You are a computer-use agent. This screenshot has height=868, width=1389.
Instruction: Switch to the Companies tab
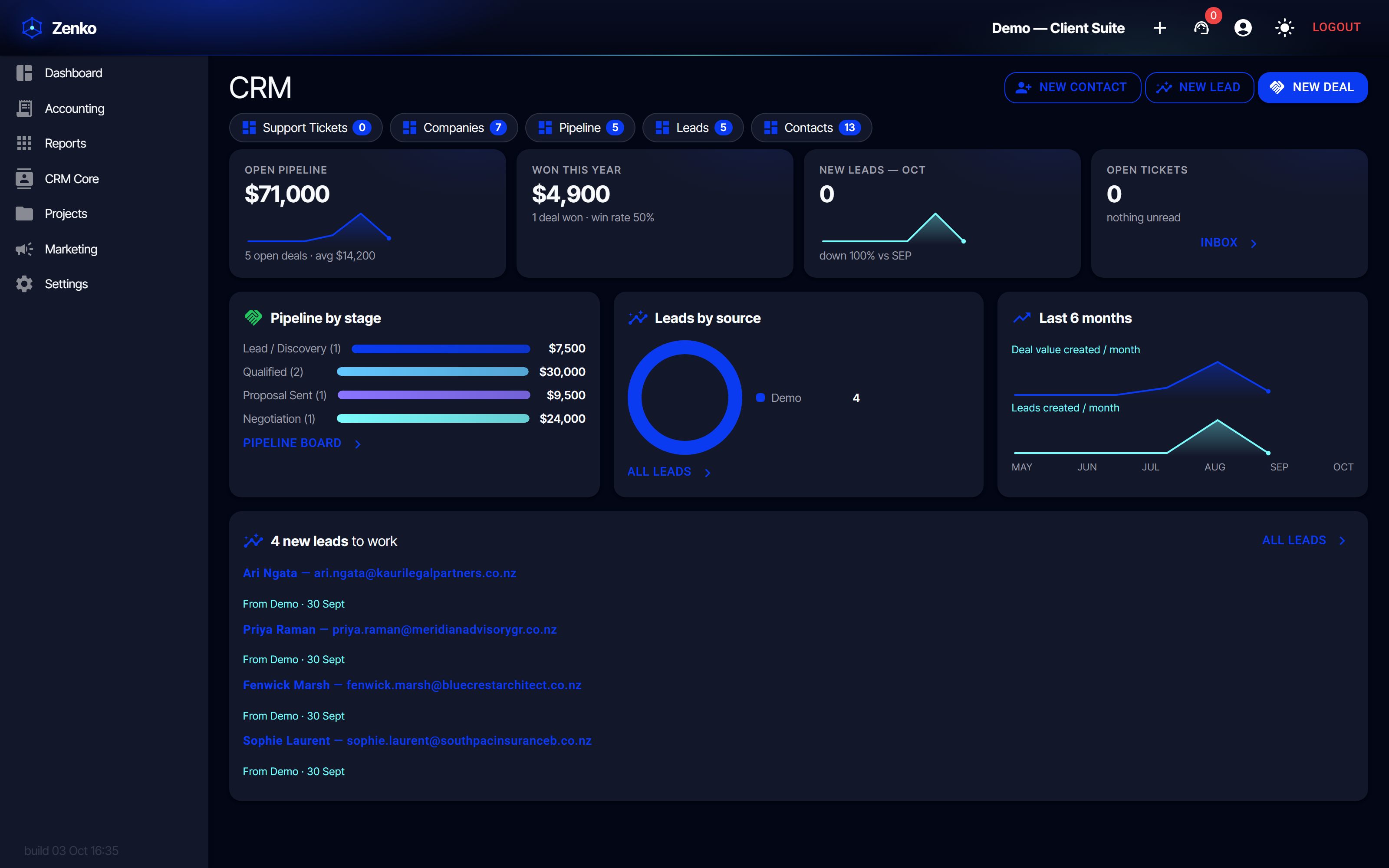(454, 128)
